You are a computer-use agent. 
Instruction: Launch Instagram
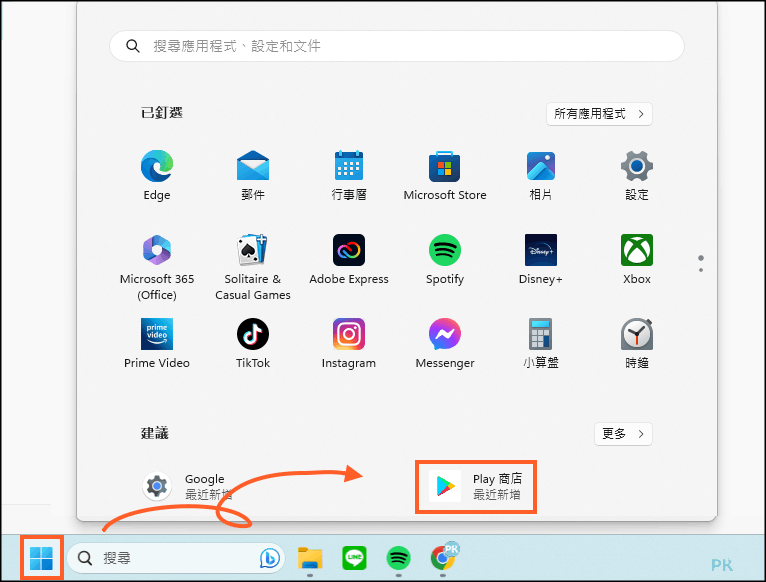(x=349, y=344)
